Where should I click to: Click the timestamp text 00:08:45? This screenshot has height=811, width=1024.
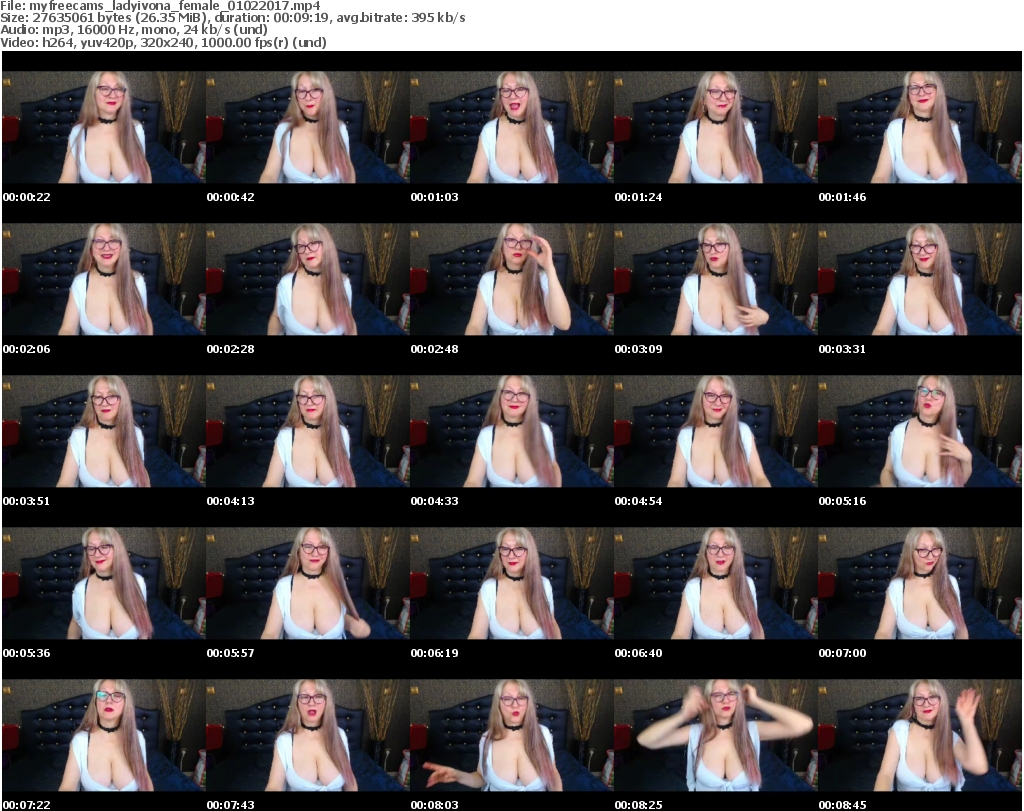click(842, 805)
